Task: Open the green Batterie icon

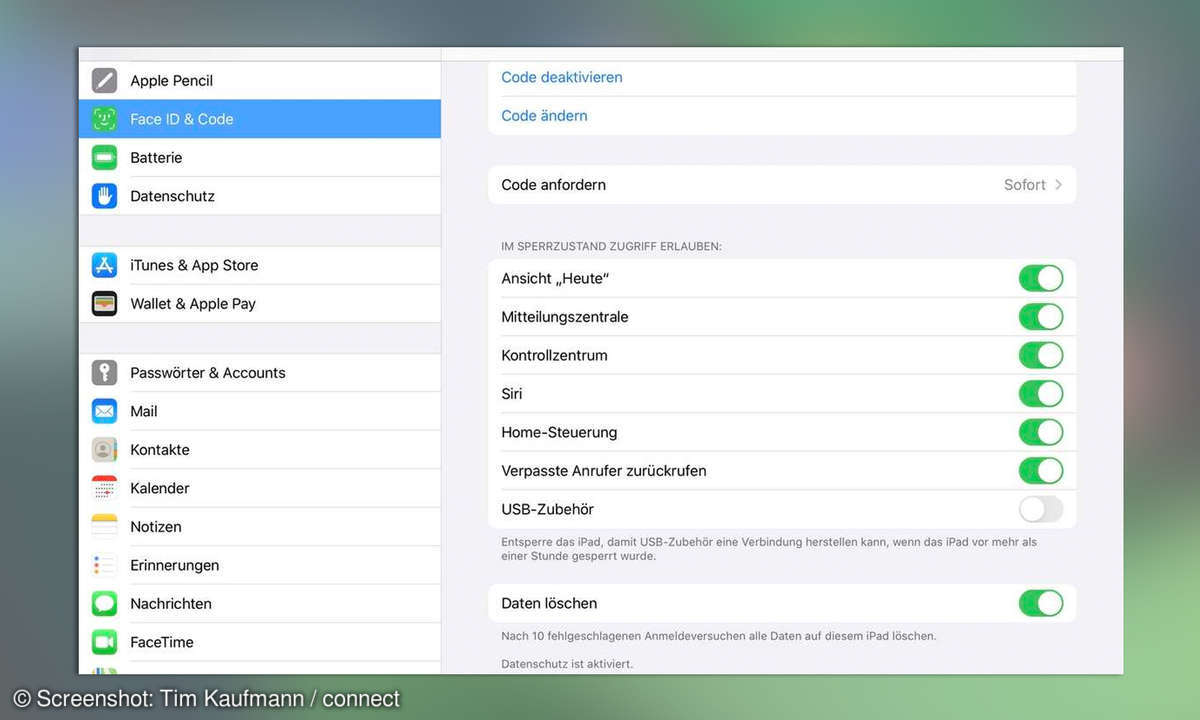Action: [x=105, y=157]
